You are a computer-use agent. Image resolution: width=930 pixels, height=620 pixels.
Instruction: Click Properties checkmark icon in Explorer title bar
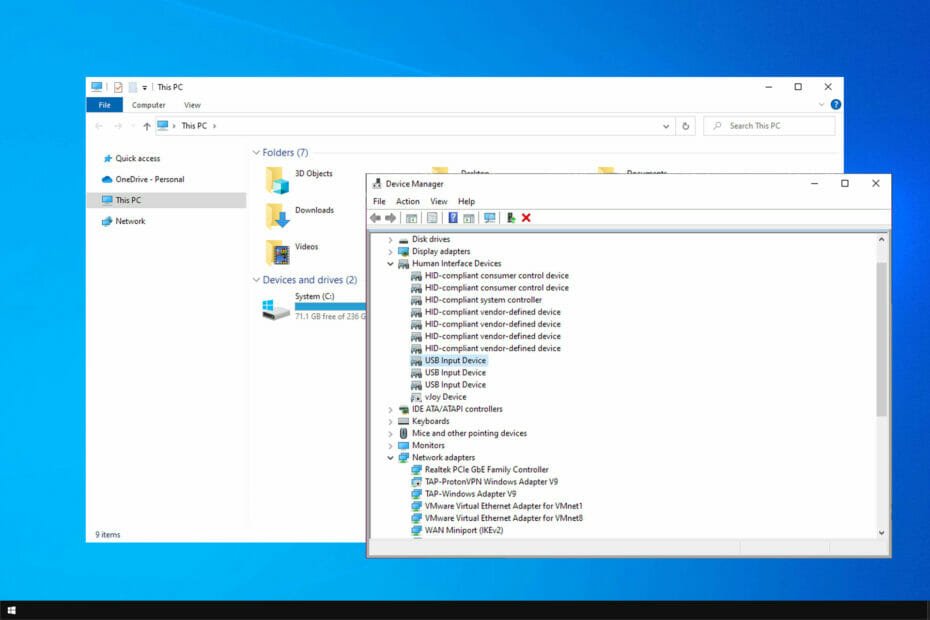118,87
